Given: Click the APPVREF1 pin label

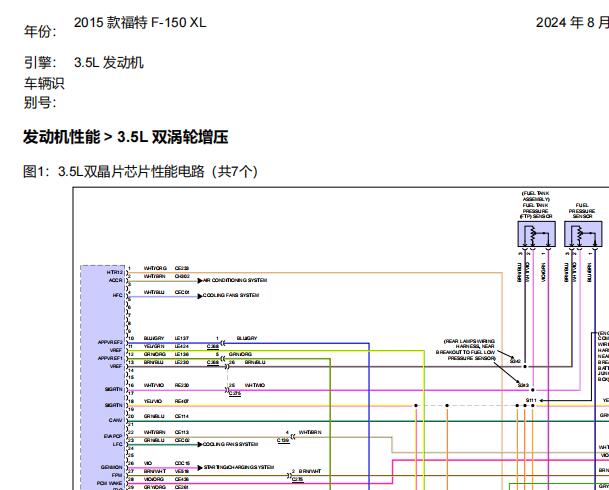Looking at the screenshot, I should [x=110, y=358].
